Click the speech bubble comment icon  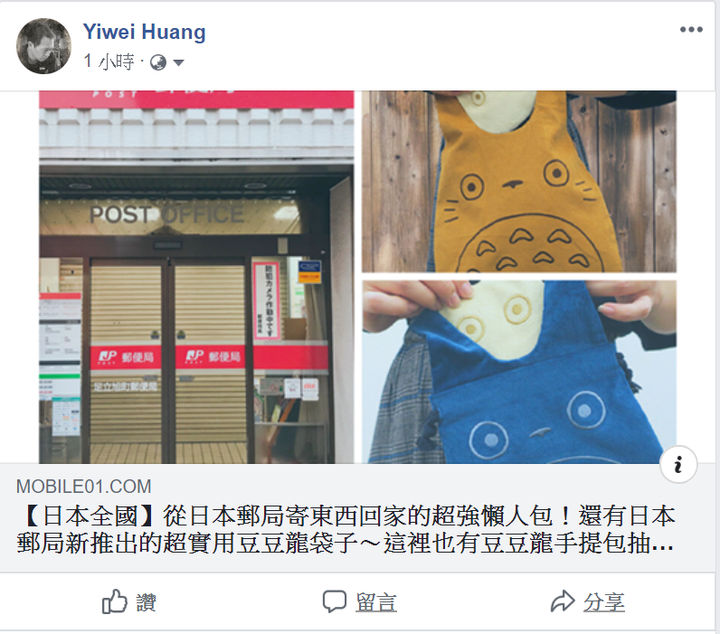pos(334,601)
